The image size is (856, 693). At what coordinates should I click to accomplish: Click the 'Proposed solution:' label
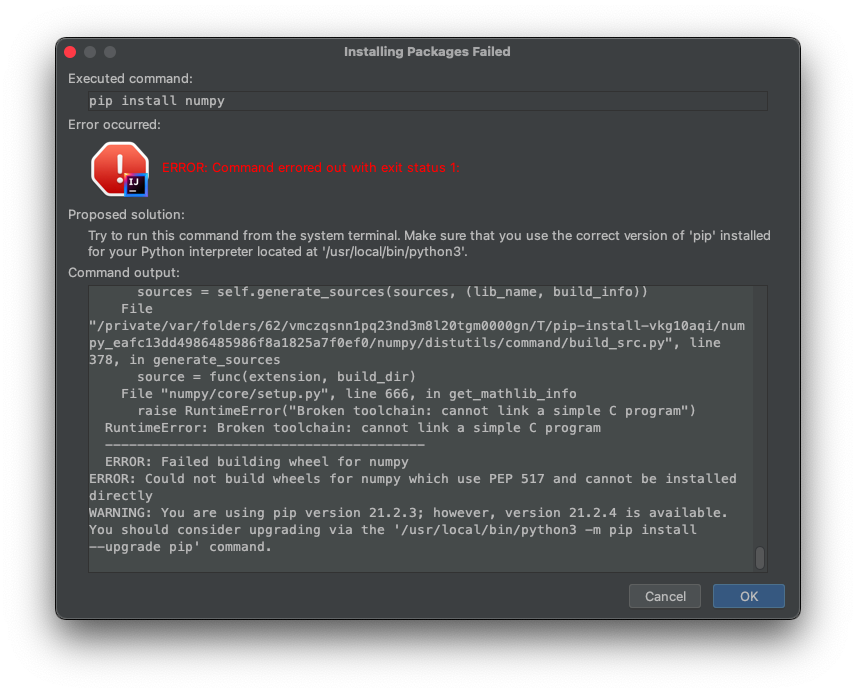pyautogui.click(x=126, y=215)
